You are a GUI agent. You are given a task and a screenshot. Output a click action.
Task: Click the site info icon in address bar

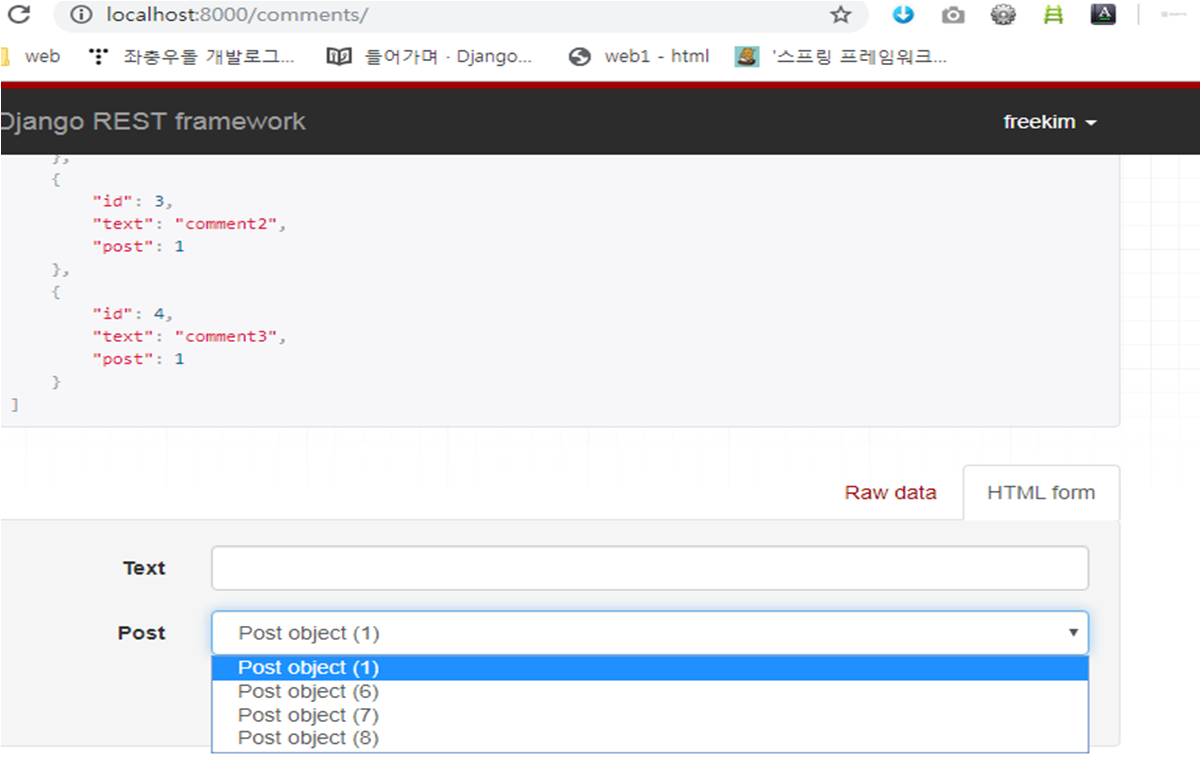81,15
